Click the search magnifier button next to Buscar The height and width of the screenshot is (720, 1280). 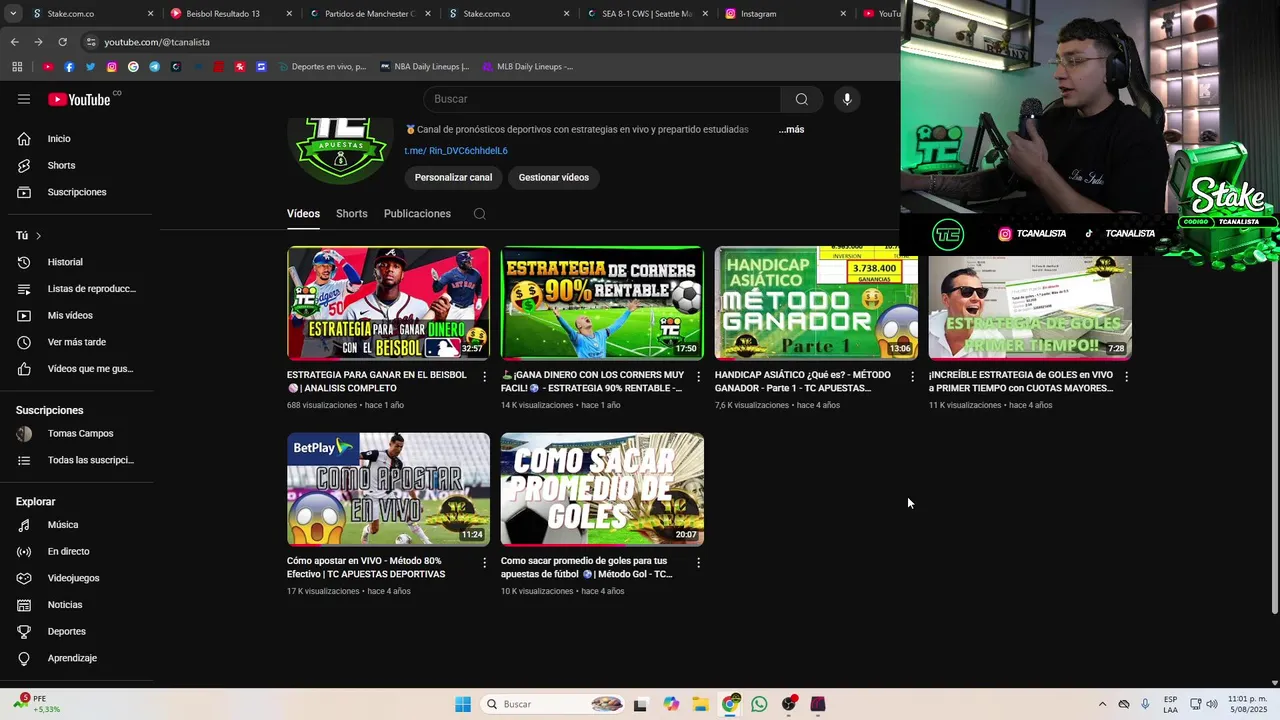pos(801,99)
